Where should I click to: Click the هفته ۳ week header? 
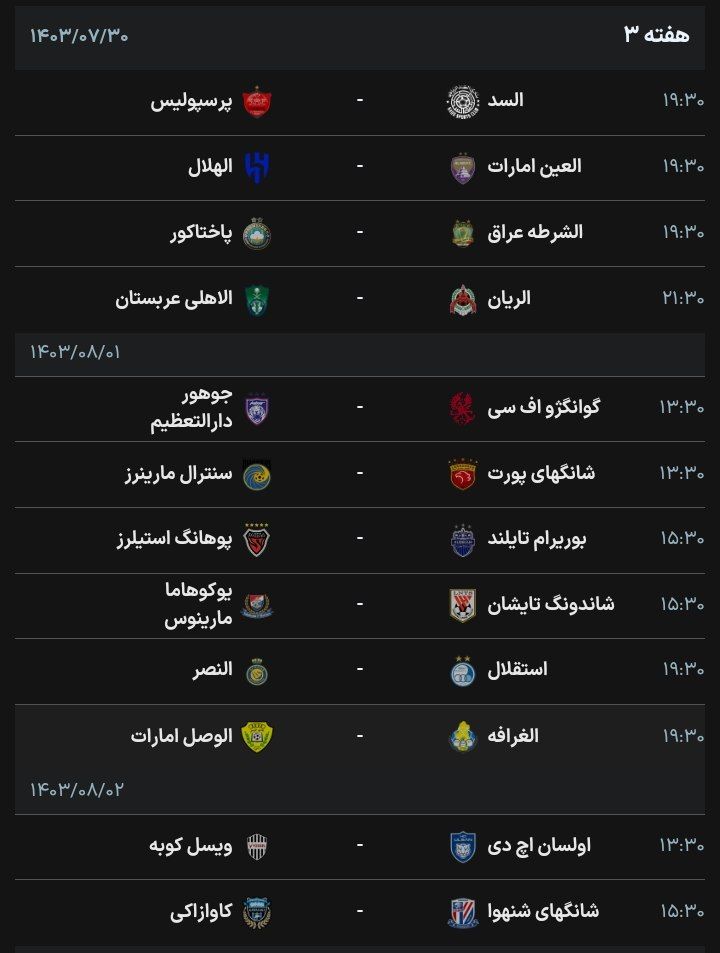point(656,35)
